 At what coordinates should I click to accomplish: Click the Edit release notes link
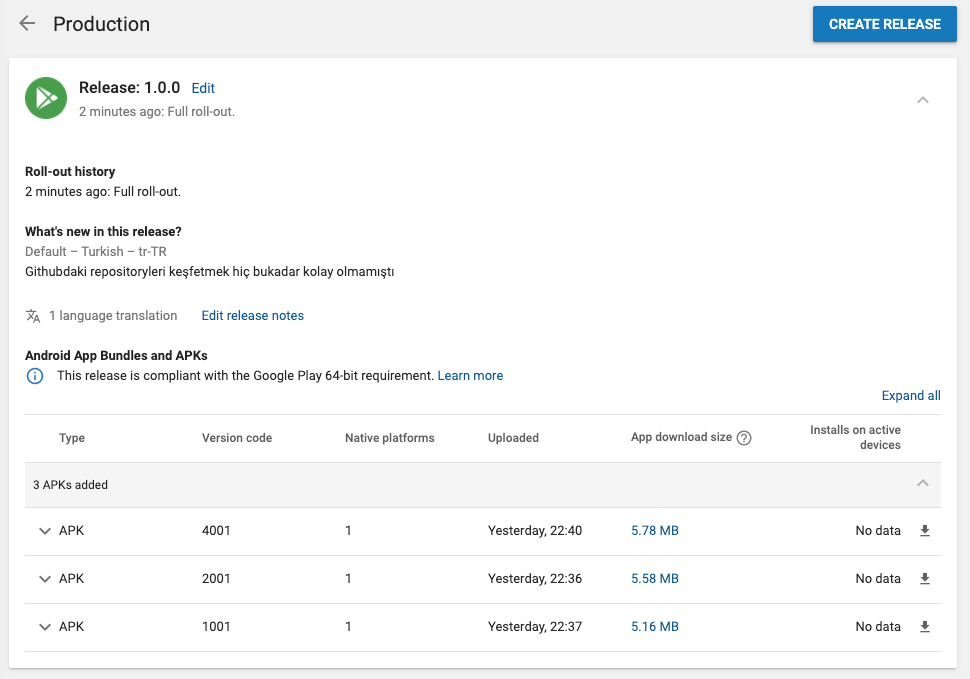(252, 316)
